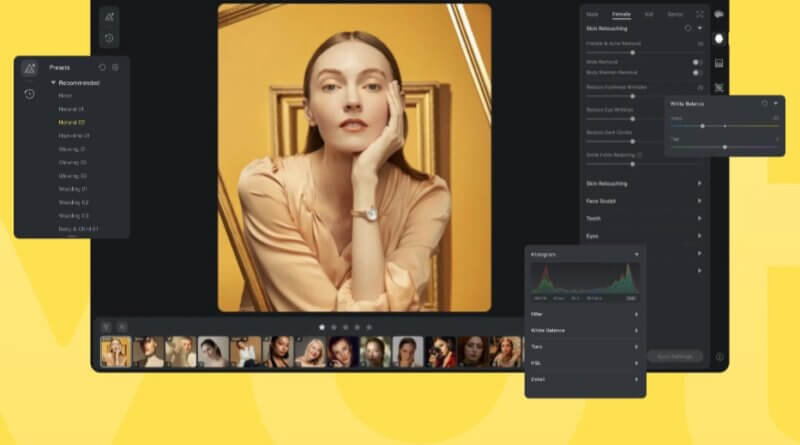Switch to the Female tab

coord(621,14)
